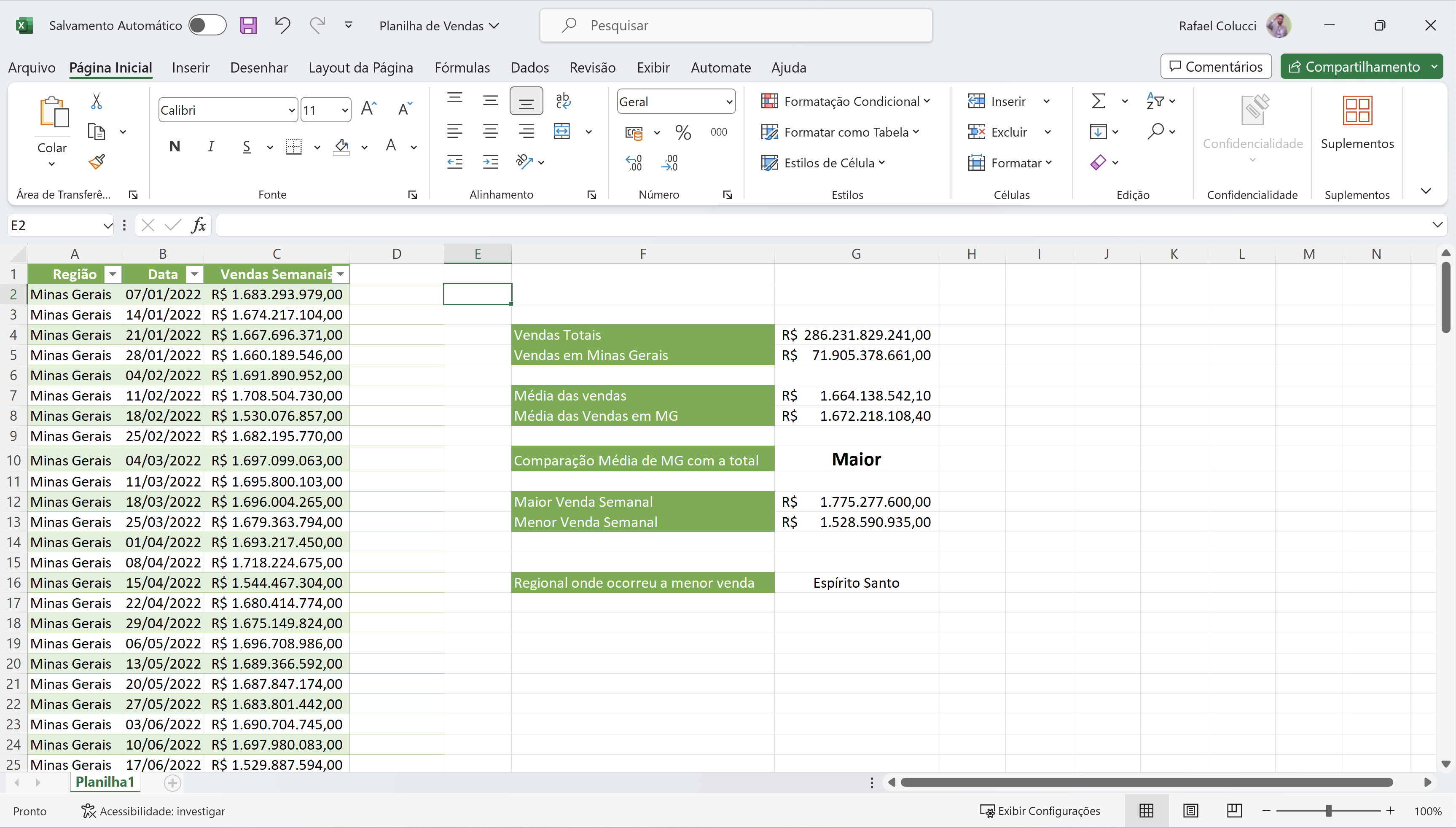Viewport: 1456px width, 828px height.
Task: Switch to the Inserir tab
Action: (191, 68)
